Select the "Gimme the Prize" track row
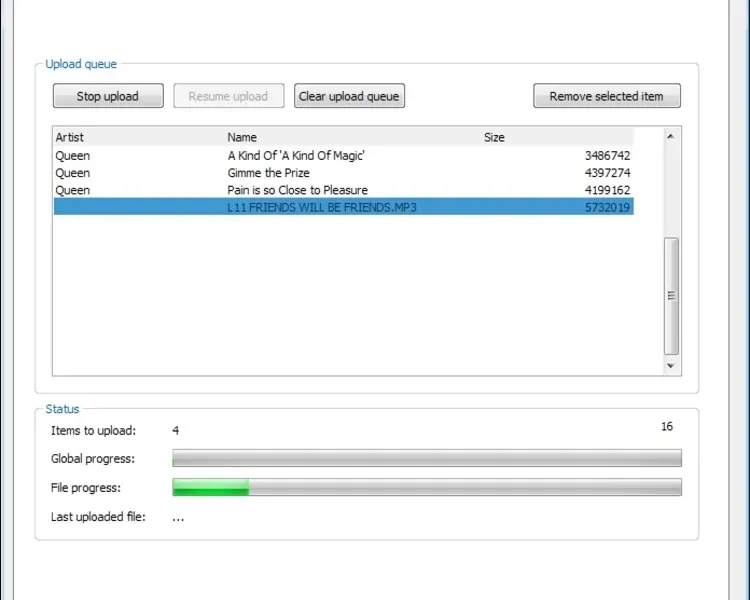Screen dimensions: 750x600 click(343, 173)
